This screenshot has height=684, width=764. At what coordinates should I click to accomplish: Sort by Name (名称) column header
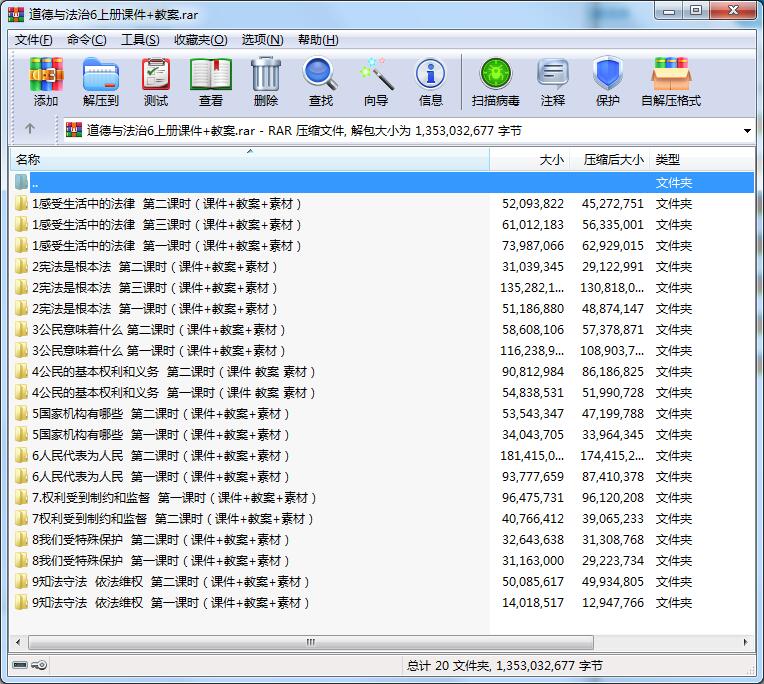pyautogui.click(x=250, y=159)
